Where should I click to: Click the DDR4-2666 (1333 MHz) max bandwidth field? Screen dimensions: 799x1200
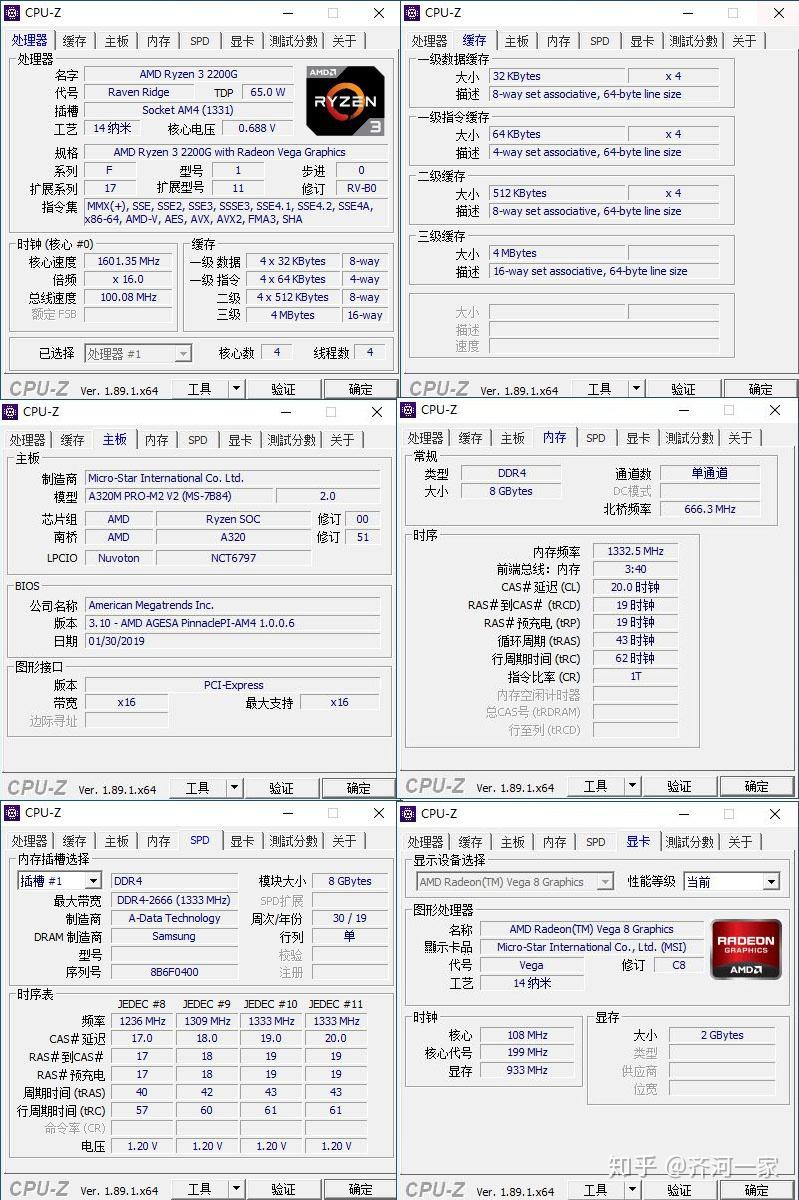coord(174,900)
